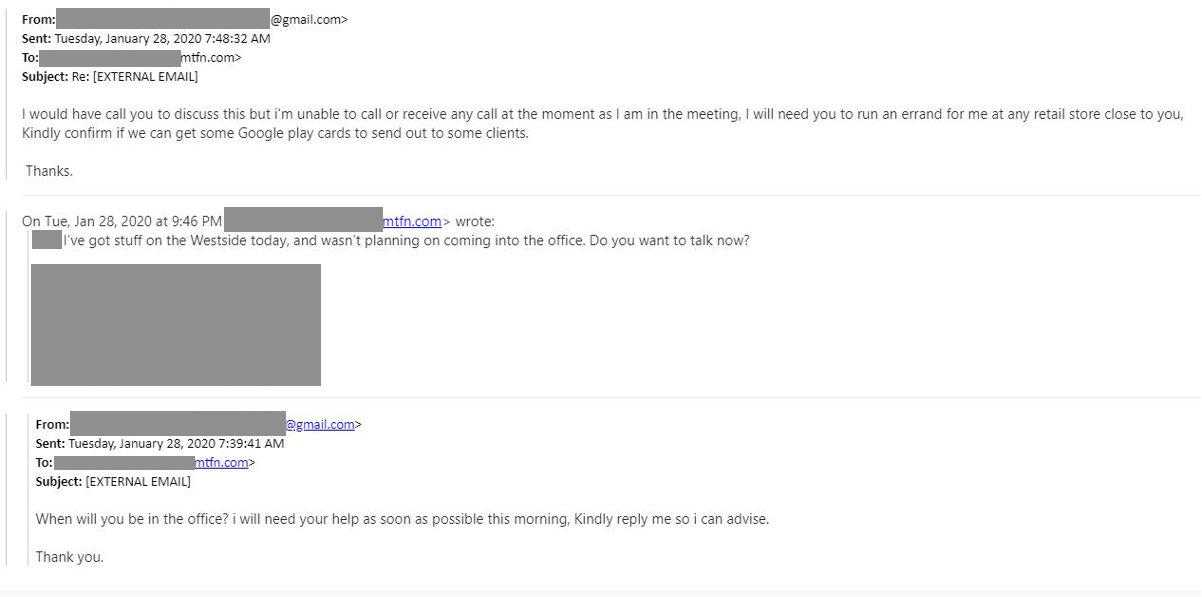Click the On Tue, Jan 28, 2020 quote header
Screen dimensions: 1202x597
(258, 222)
